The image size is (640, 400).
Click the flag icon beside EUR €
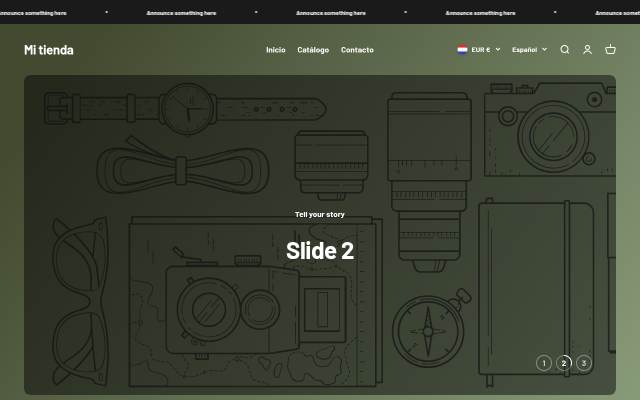[x=462, y=49]
